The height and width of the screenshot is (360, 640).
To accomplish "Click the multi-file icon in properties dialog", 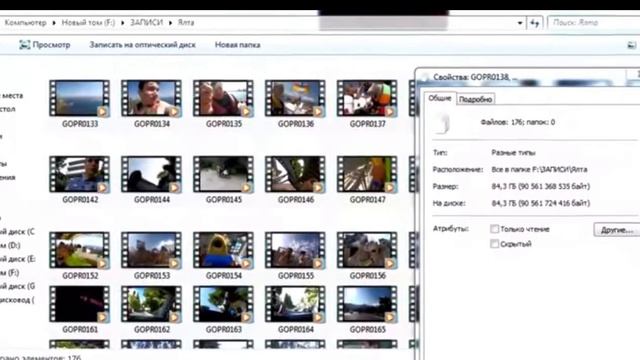I will tap(442, 123).
